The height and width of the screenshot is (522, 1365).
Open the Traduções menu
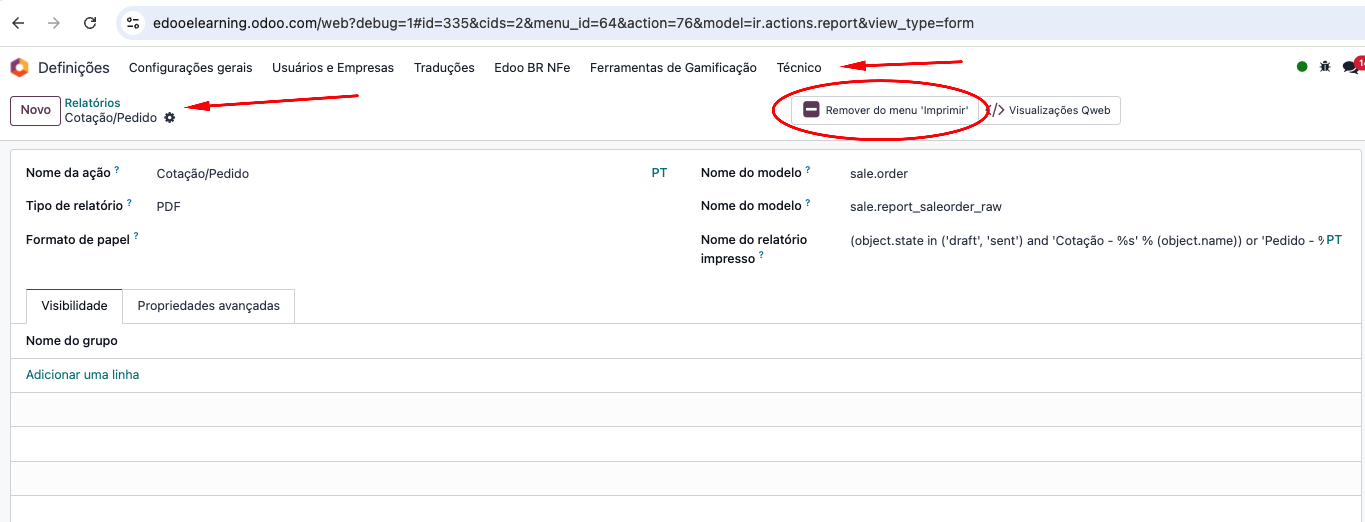[444, 68]
